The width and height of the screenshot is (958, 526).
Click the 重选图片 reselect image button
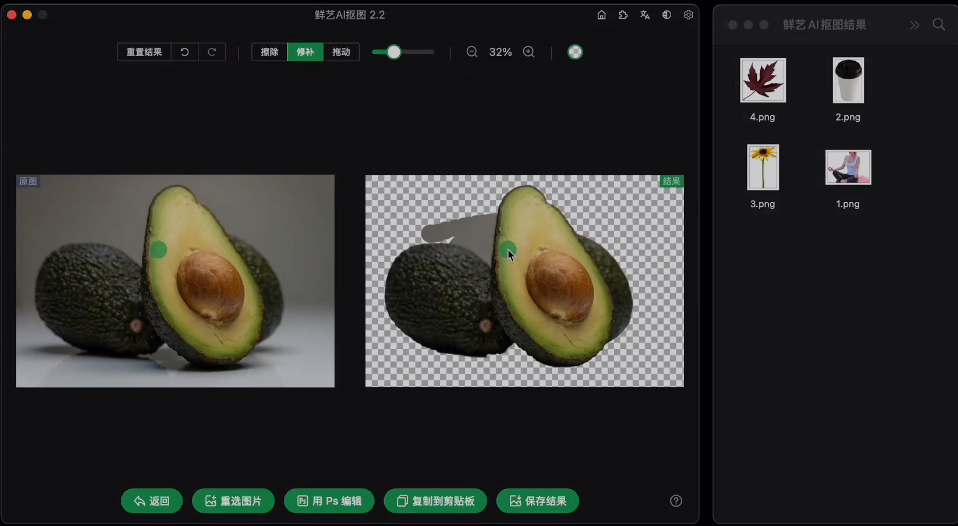click(233, 500)
